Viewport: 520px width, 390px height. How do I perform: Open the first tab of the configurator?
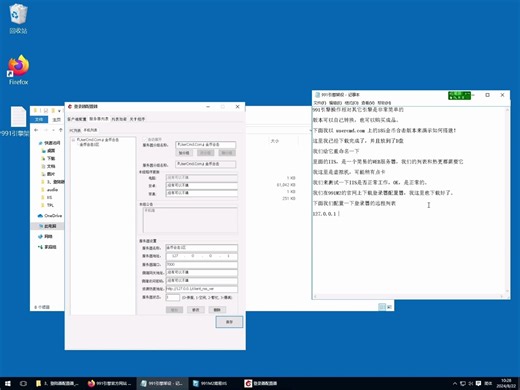tap(77, 119)
